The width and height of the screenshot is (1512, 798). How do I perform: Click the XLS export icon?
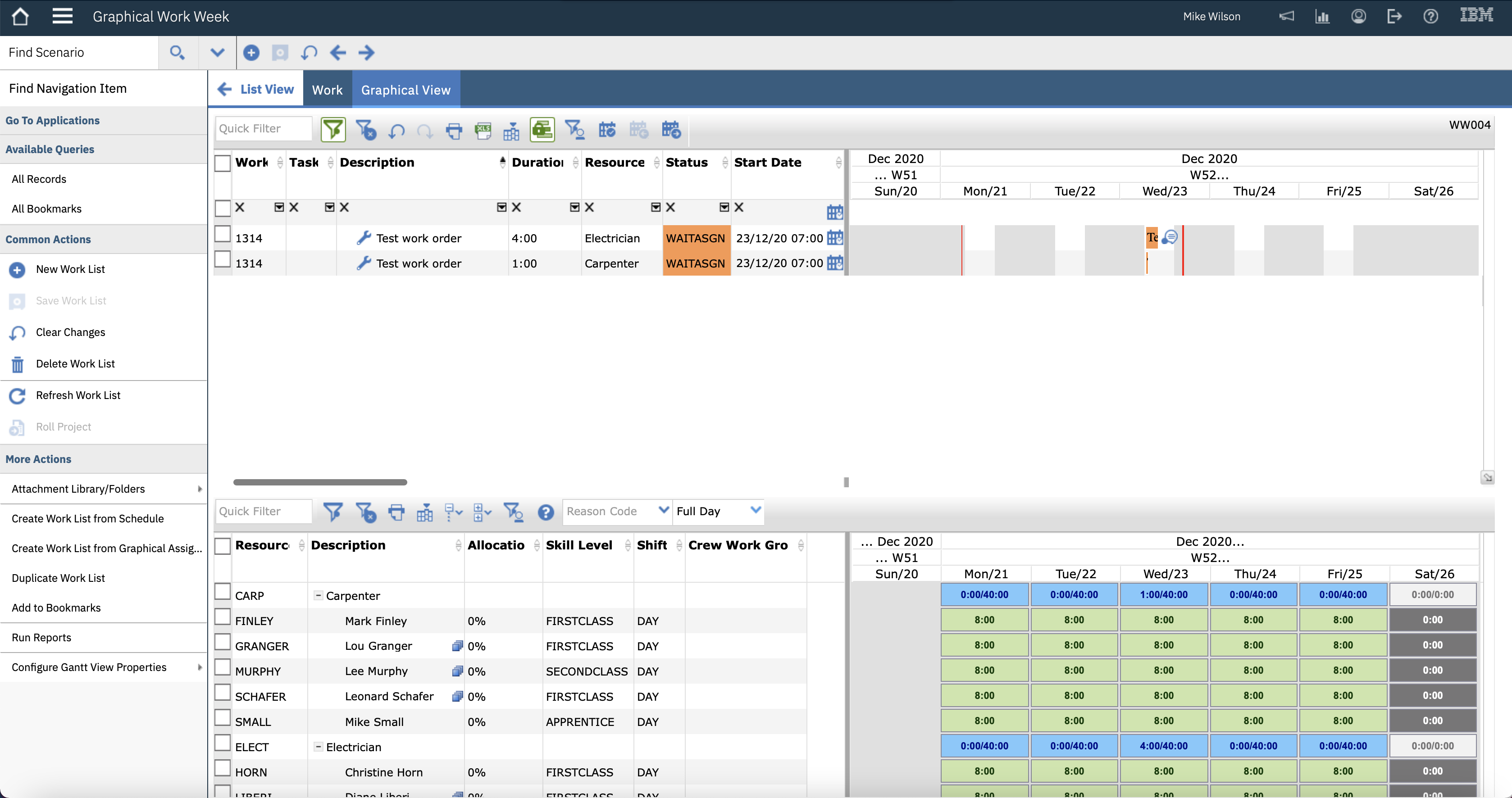point(483,130)
